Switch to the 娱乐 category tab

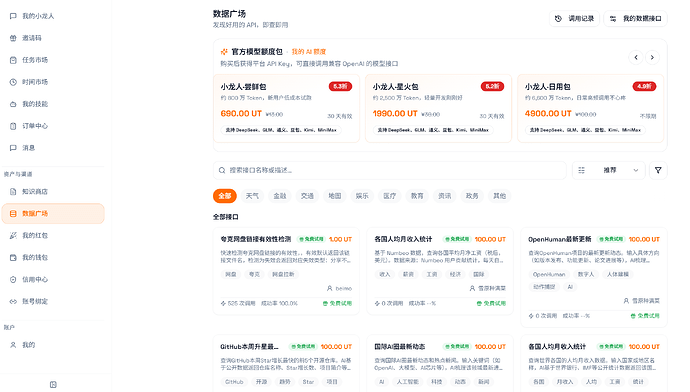(x=362, y=196)
